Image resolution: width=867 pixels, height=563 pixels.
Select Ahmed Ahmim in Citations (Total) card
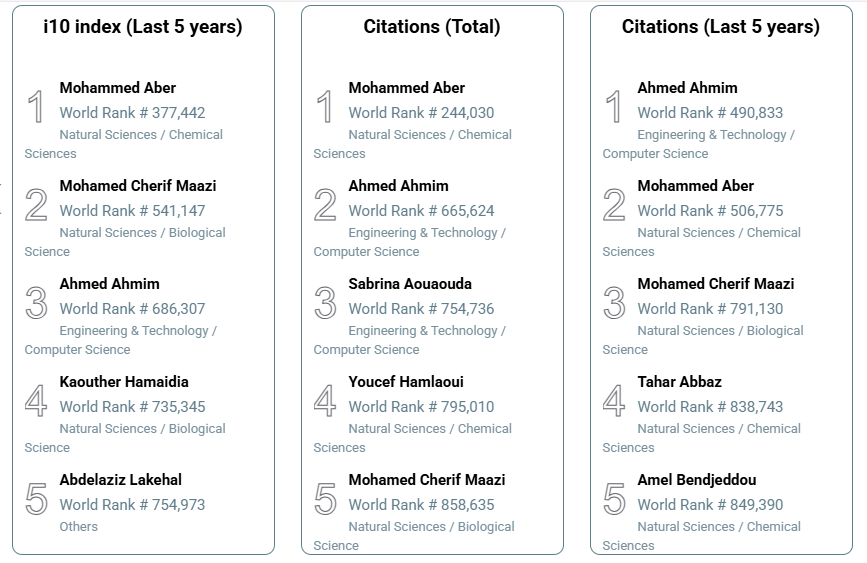(x=398, y=186)
